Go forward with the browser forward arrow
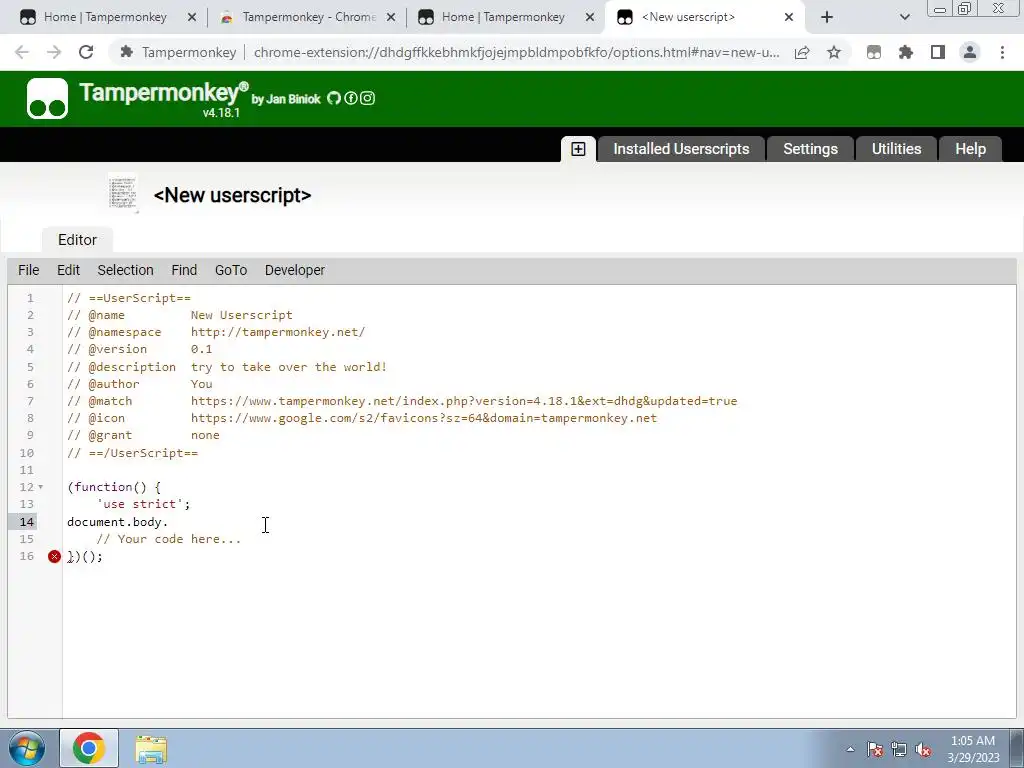This screenshot has width=1024, height=768. tap(54, 52)
